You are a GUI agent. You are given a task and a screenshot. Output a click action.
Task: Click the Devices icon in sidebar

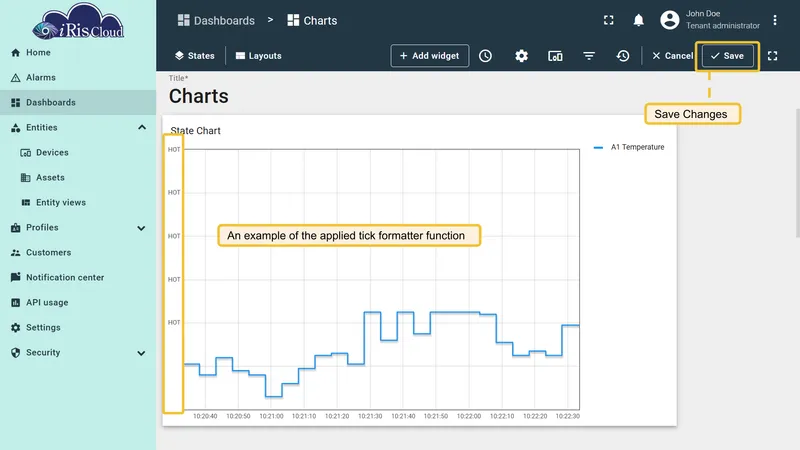coord(26,153)
